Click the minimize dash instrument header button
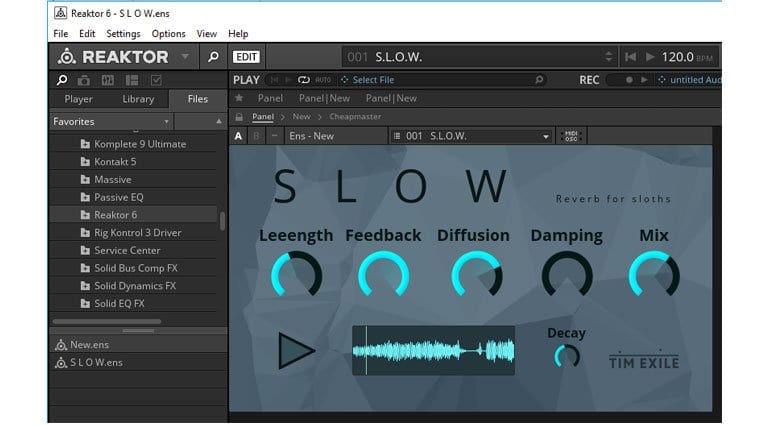Viewport: 770px width, 425px height. pos(275,136)
